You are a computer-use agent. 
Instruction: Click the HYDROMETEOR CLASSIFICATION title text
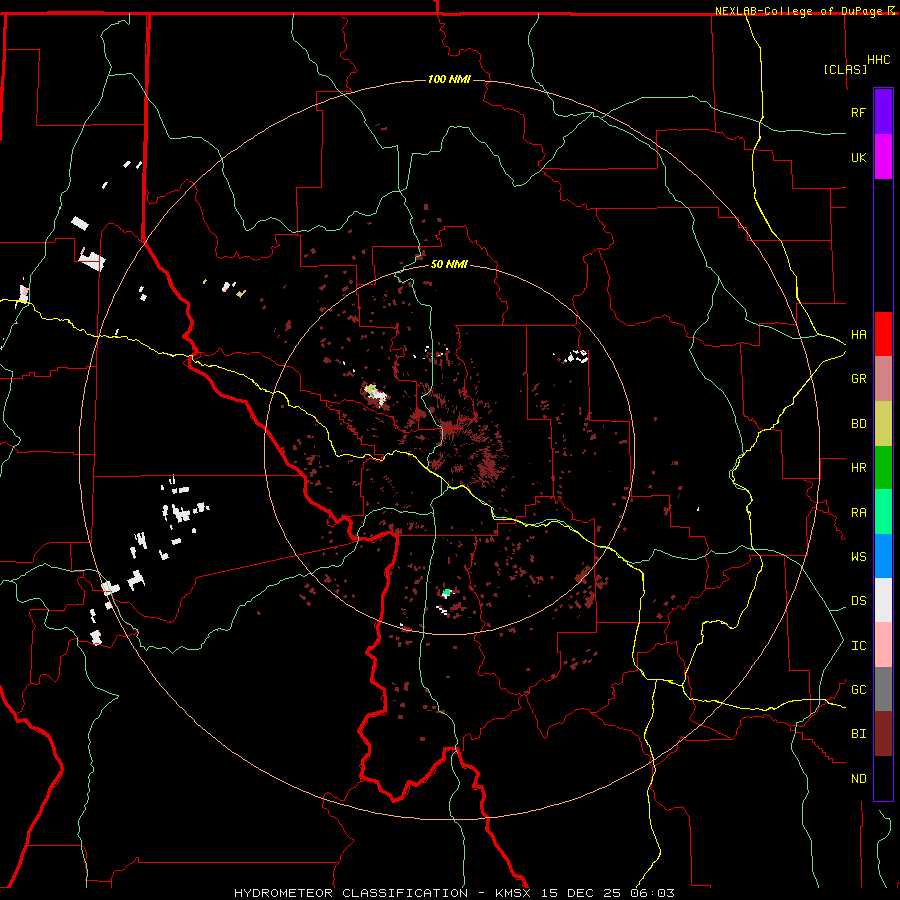point(351,893)
